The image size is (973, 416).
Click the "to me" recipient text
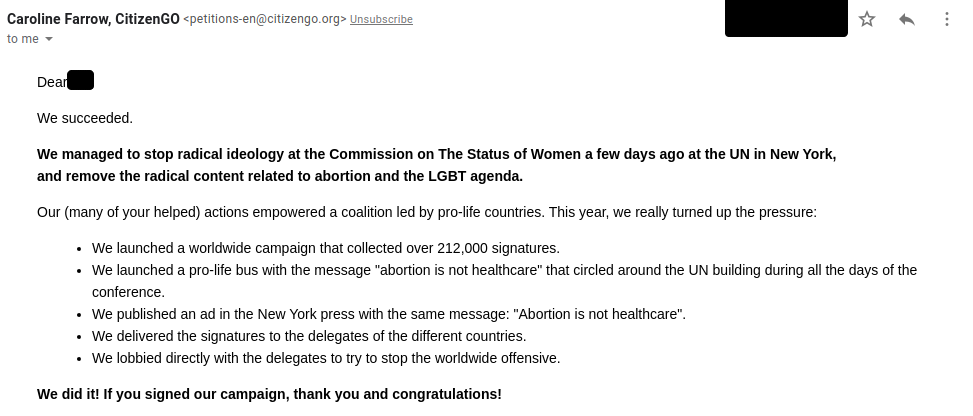click(x=22, y=38)
